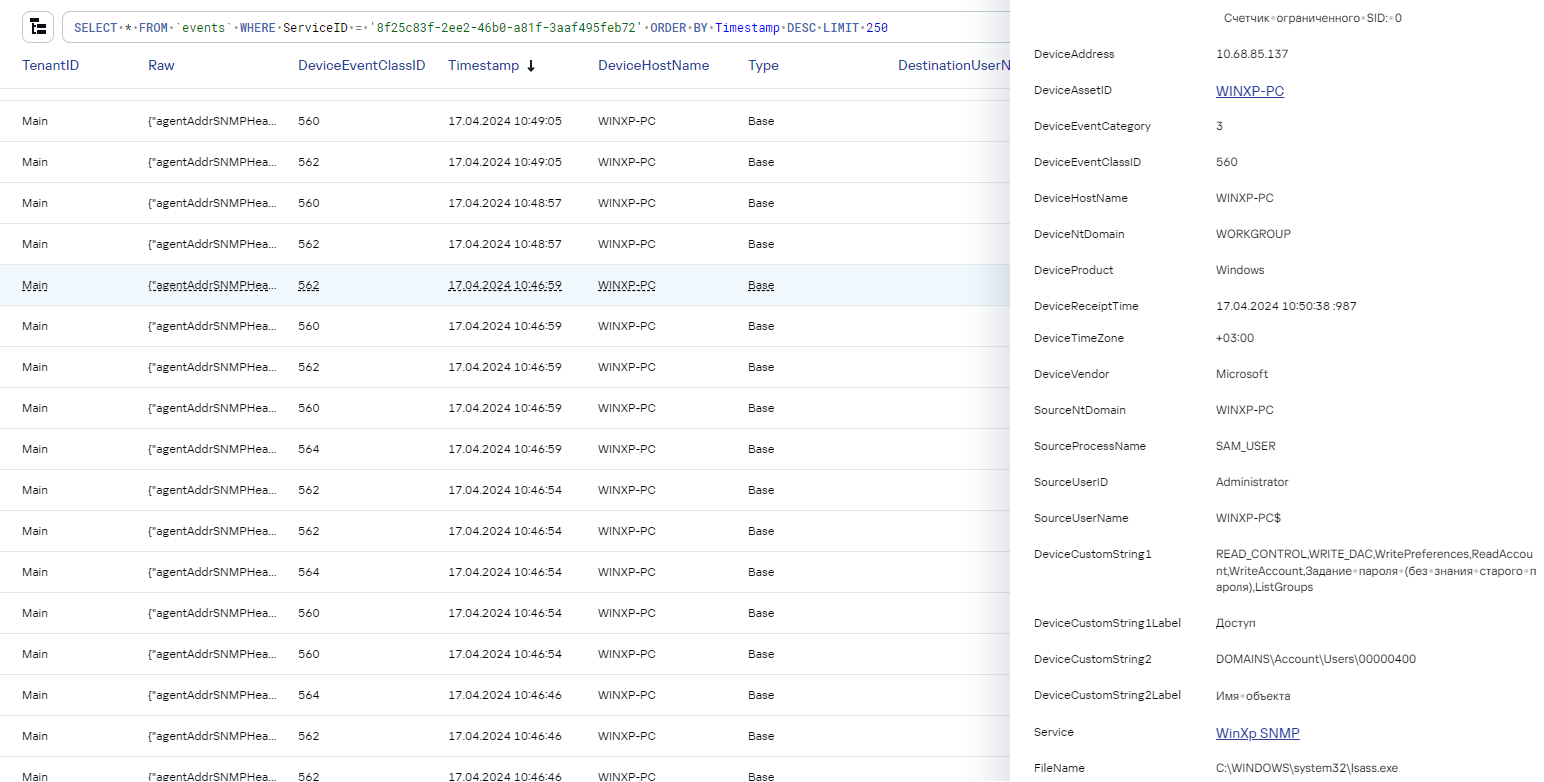Click the truncated DestinationUserN column header
Screen dimensions: 1544x782
click(x=953, y=65)
